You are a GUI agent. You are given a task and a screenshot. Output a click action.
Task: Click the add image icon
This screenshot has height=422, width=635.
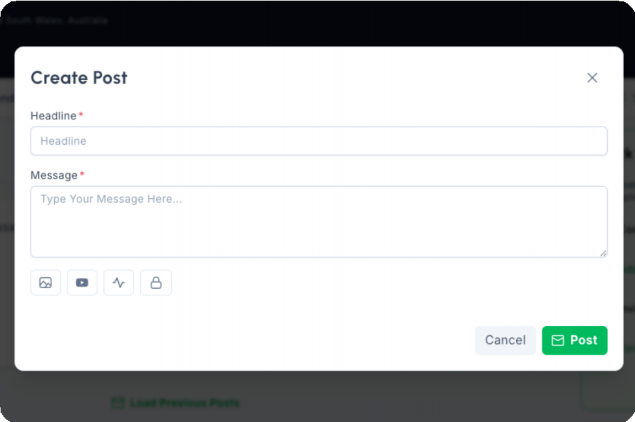pos(45,283)
